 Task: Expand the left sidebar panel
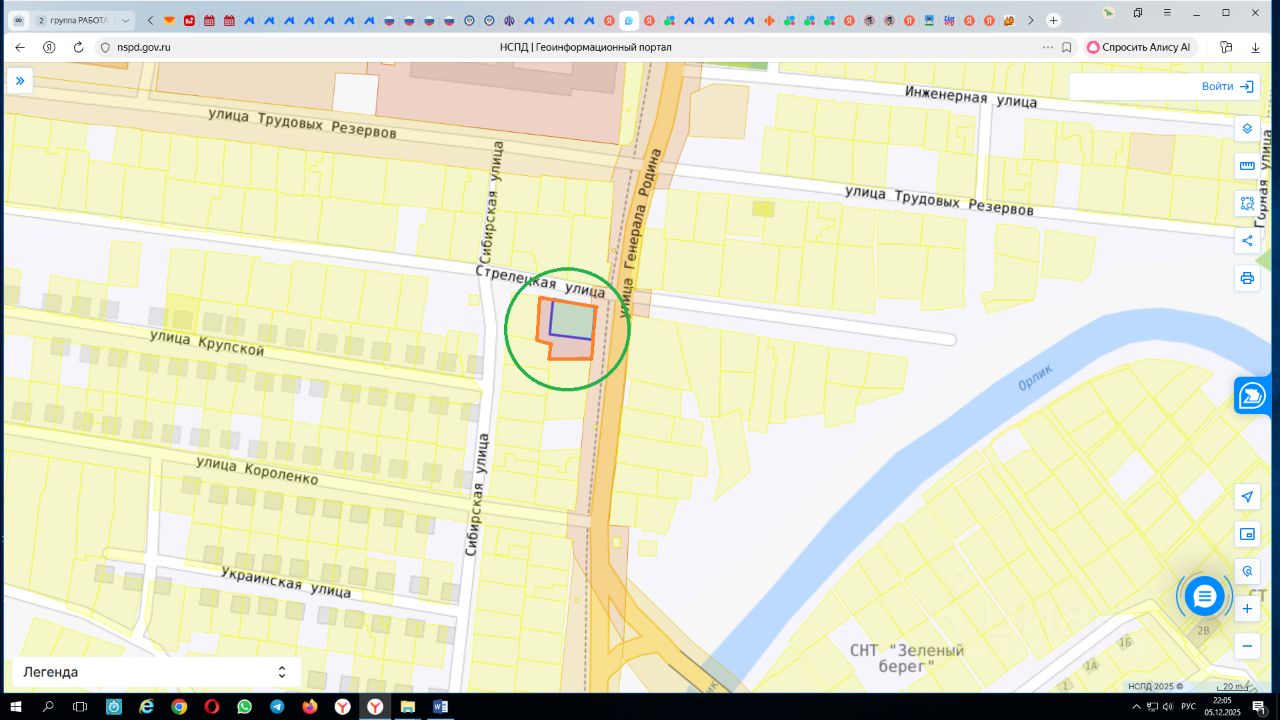tap(19, 81)
